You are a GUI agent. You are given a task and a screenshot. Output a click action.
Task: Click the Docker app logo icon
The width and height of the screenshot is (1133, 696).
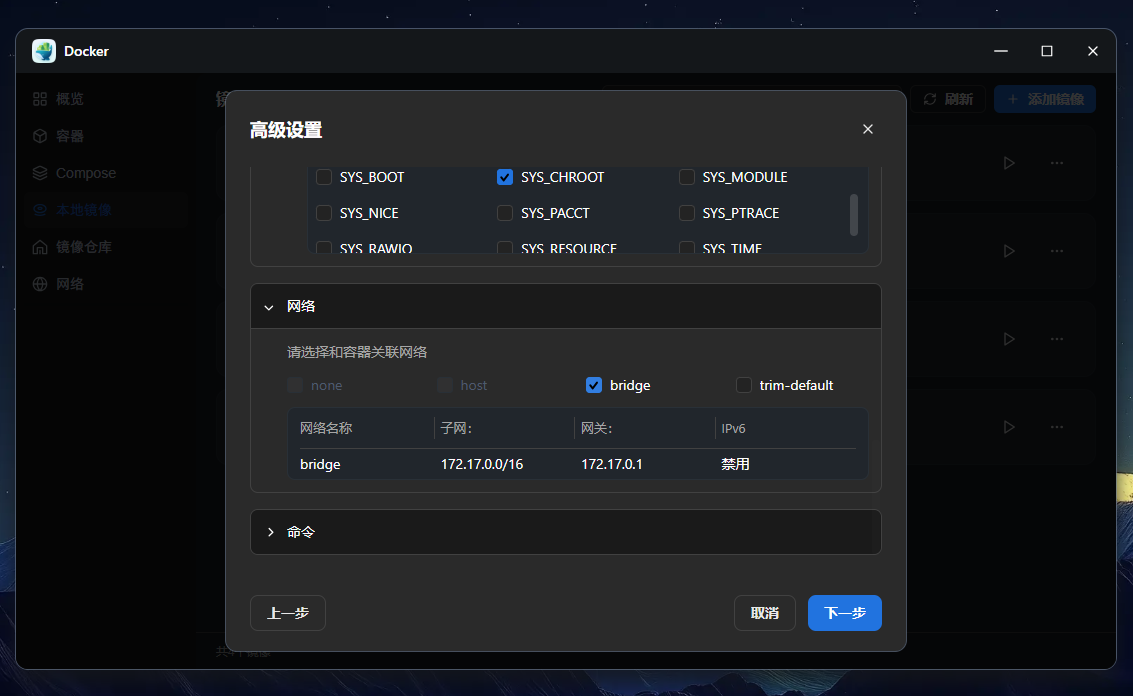click(44, 51)
